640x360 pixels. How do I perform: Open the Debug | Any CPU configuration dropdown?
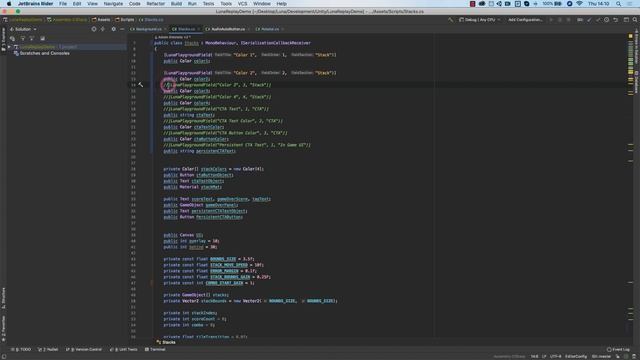(480, 20)
